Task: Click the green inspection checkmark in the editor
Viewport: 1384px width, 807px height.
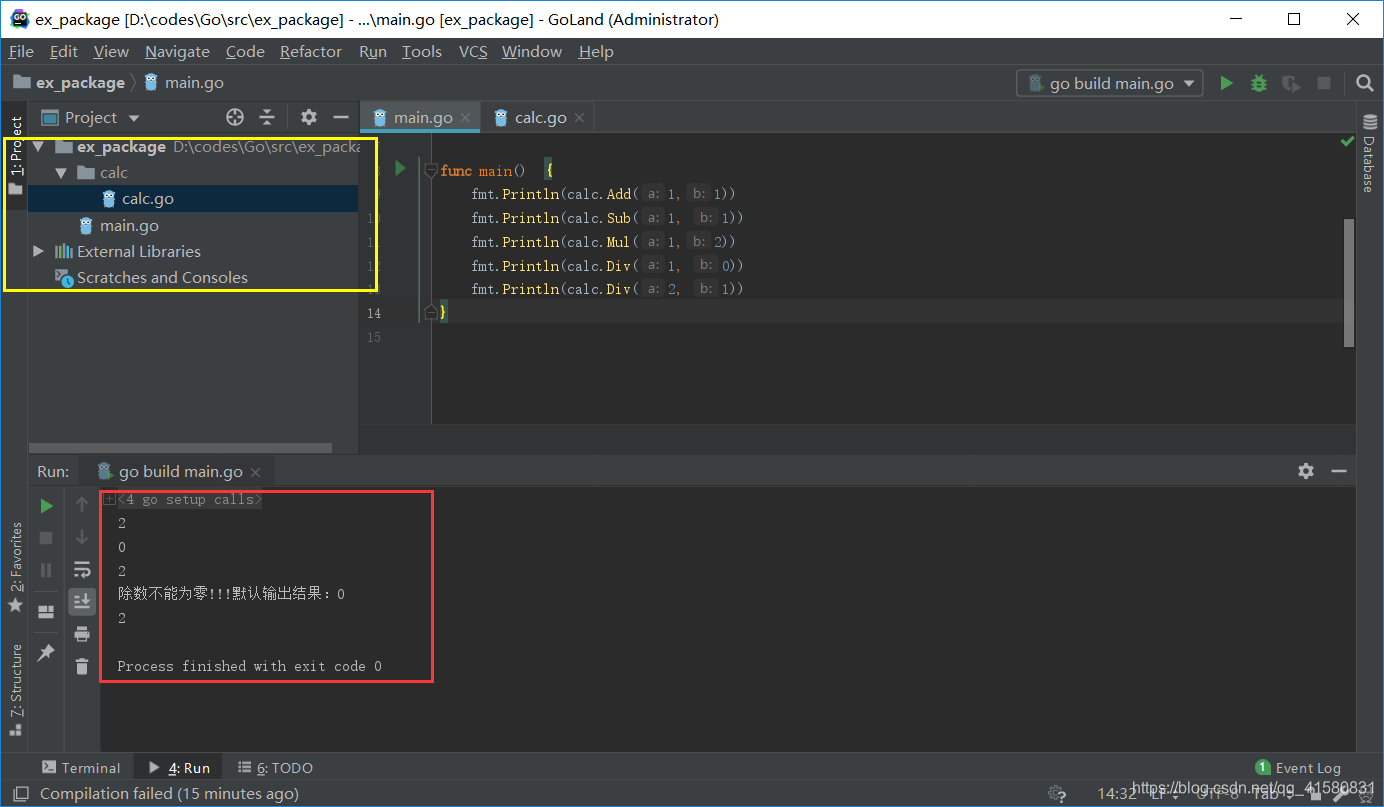Action: (1347, 143)
